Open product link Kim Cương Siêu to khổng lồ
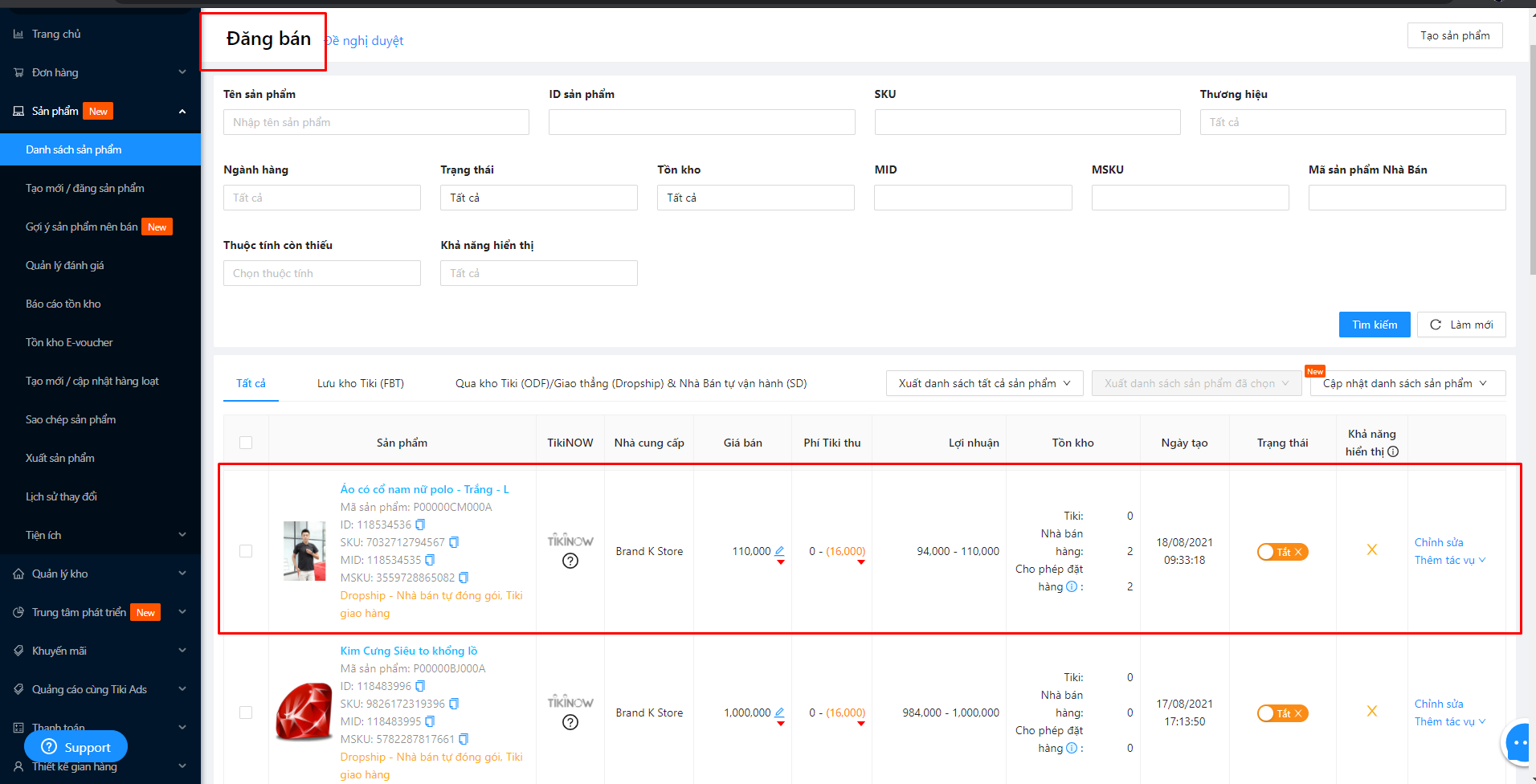Image resolution: width=1536 pixels, height=784 pixels. pyautogui.click(x=409, y=651)
